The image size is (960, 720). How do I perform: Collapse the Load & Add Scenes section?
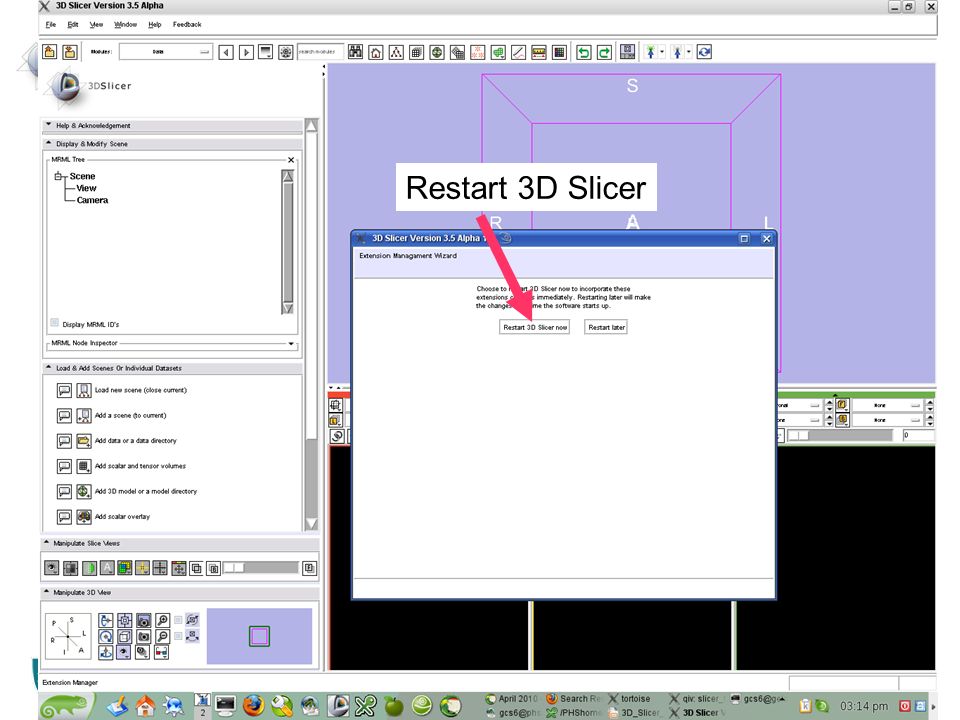click(173, 368)
